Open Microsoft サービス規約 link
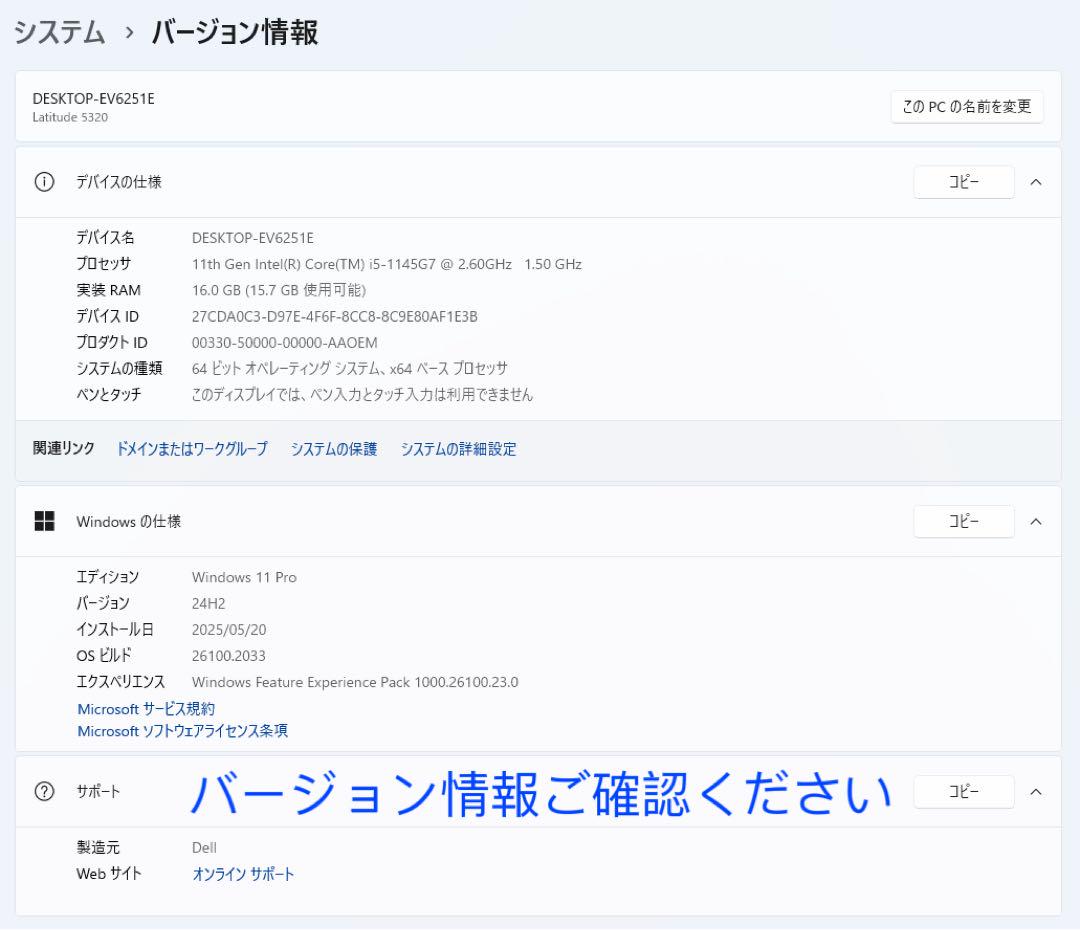The height and width of the screenshot is (930, 1080). coord(146,709)
